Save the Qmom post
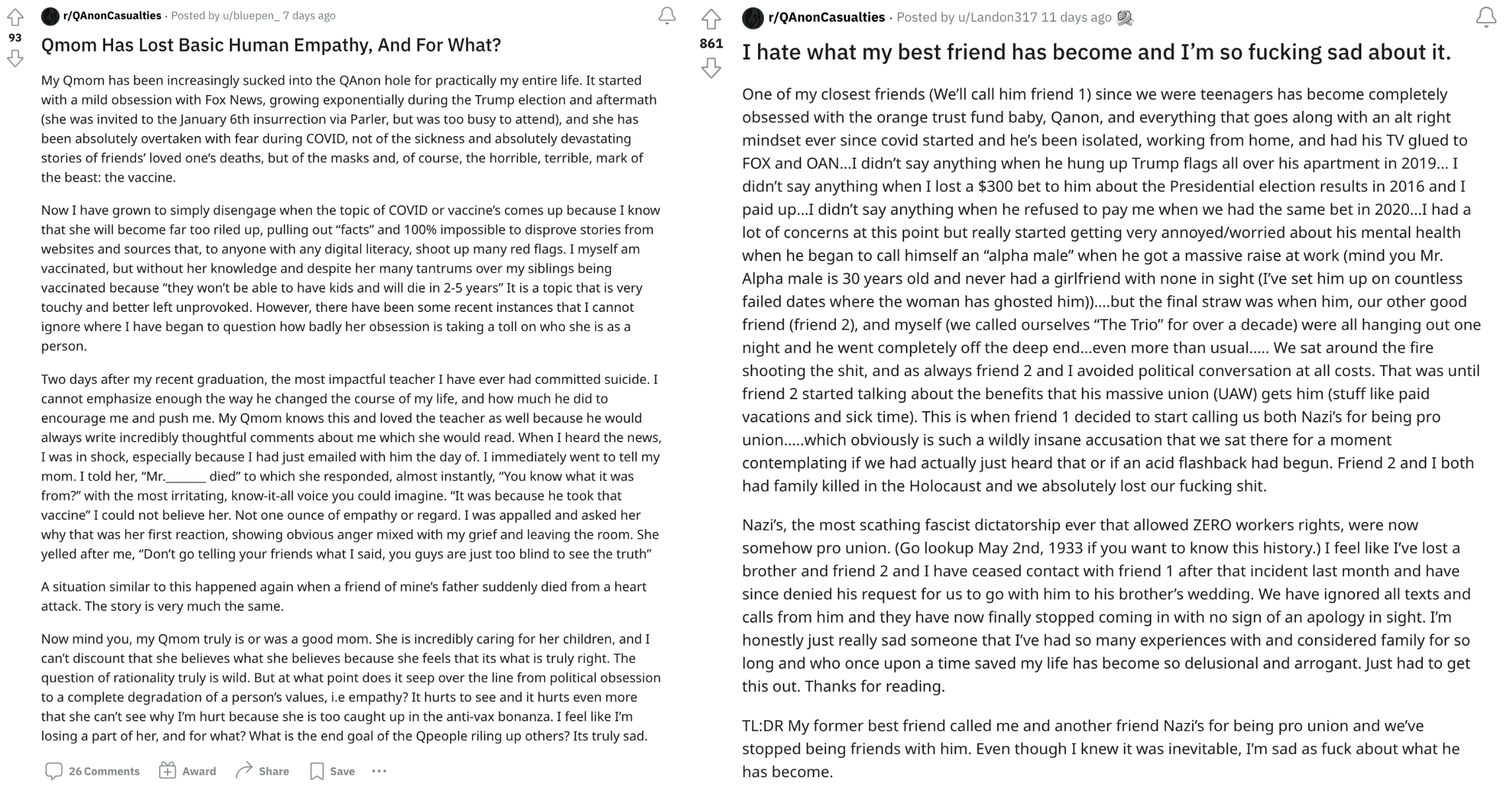 click(332, 771)
